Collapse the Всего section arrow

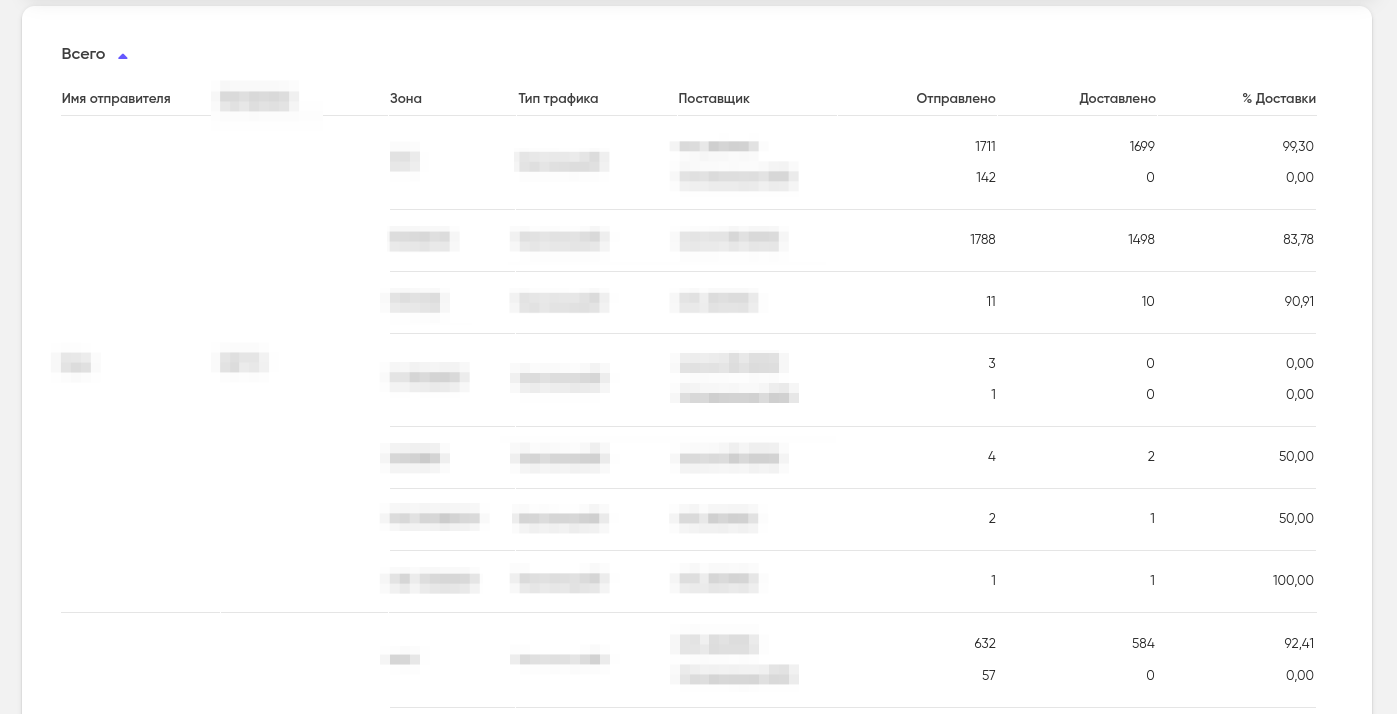123,56
